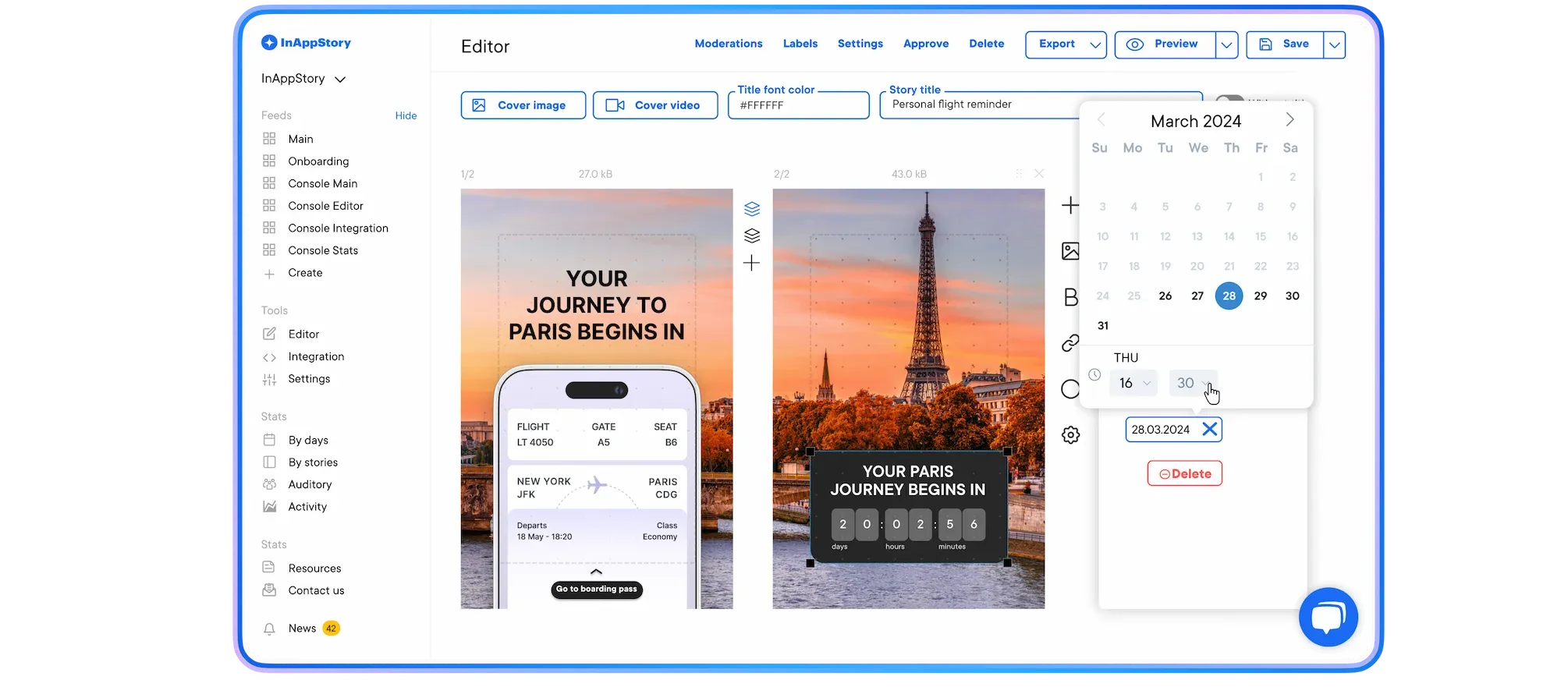This screenshot has width=1568, height=687.
Task: Open the Console Stats feed
Action: pyautogui.click(x=323, y=250)
